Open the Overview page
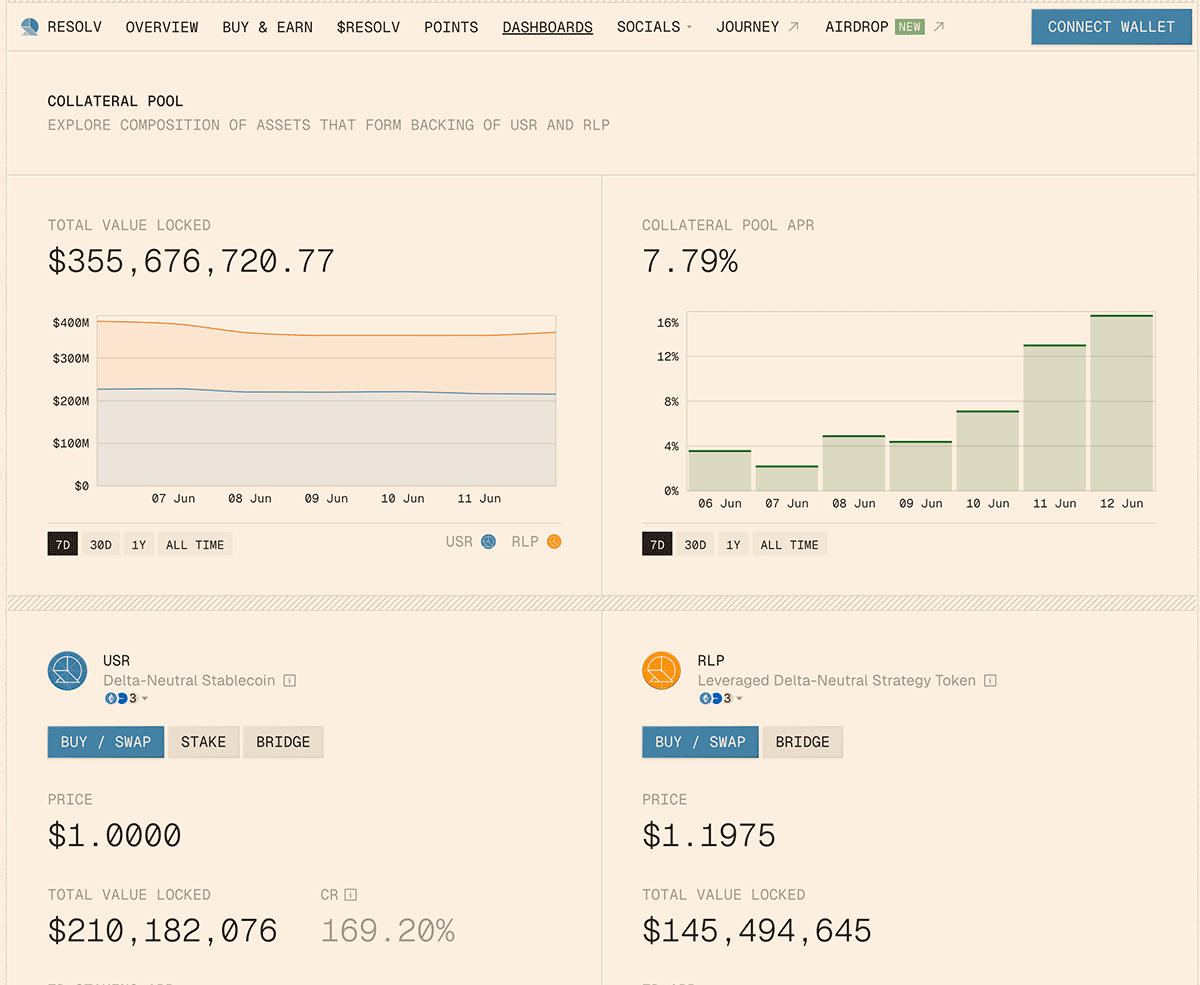This screenshot has width=1200, height=985. click(x=162, y=27)
